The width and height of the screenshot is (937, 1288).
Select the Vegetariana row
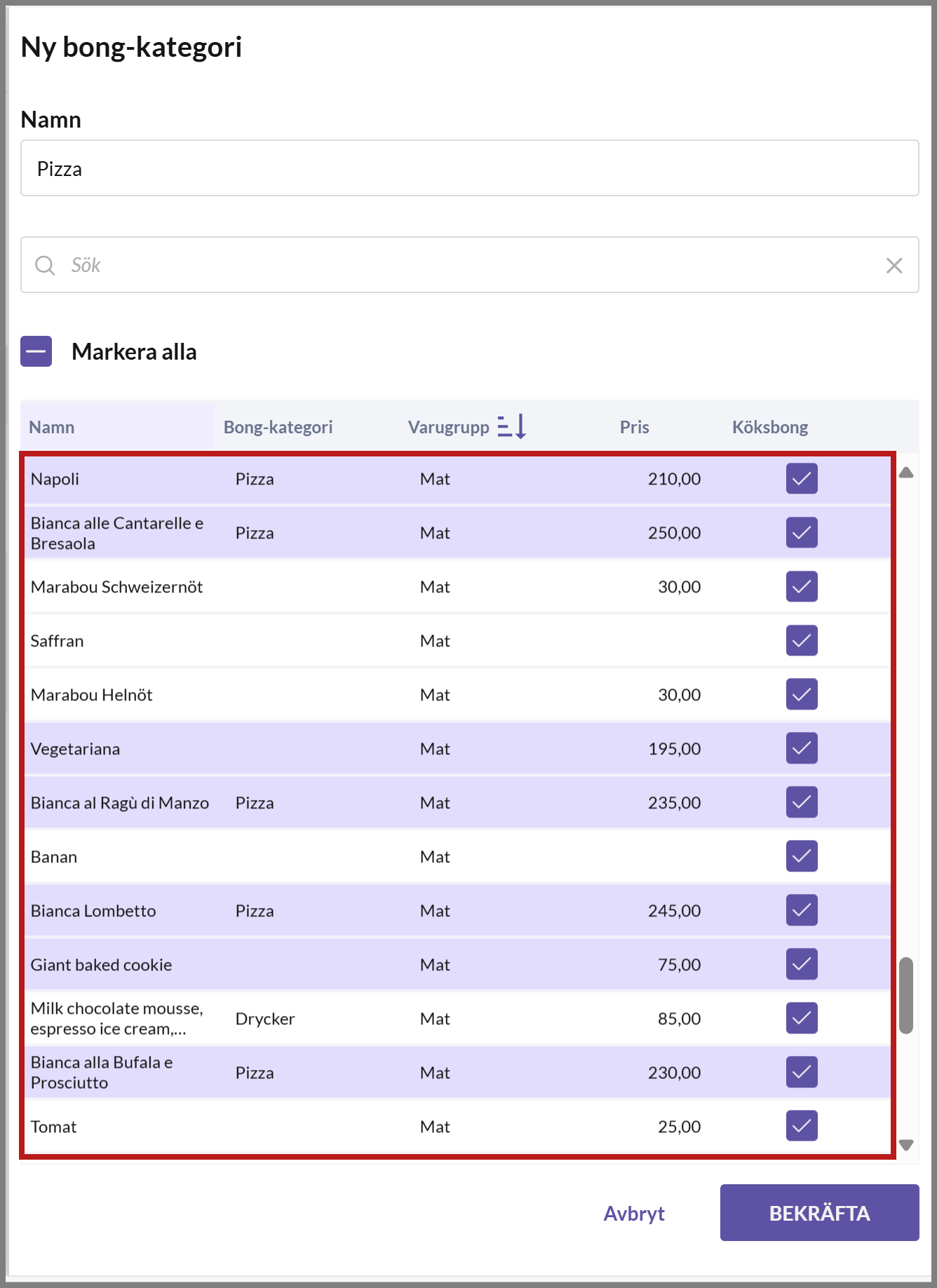[x=458, y=749]
